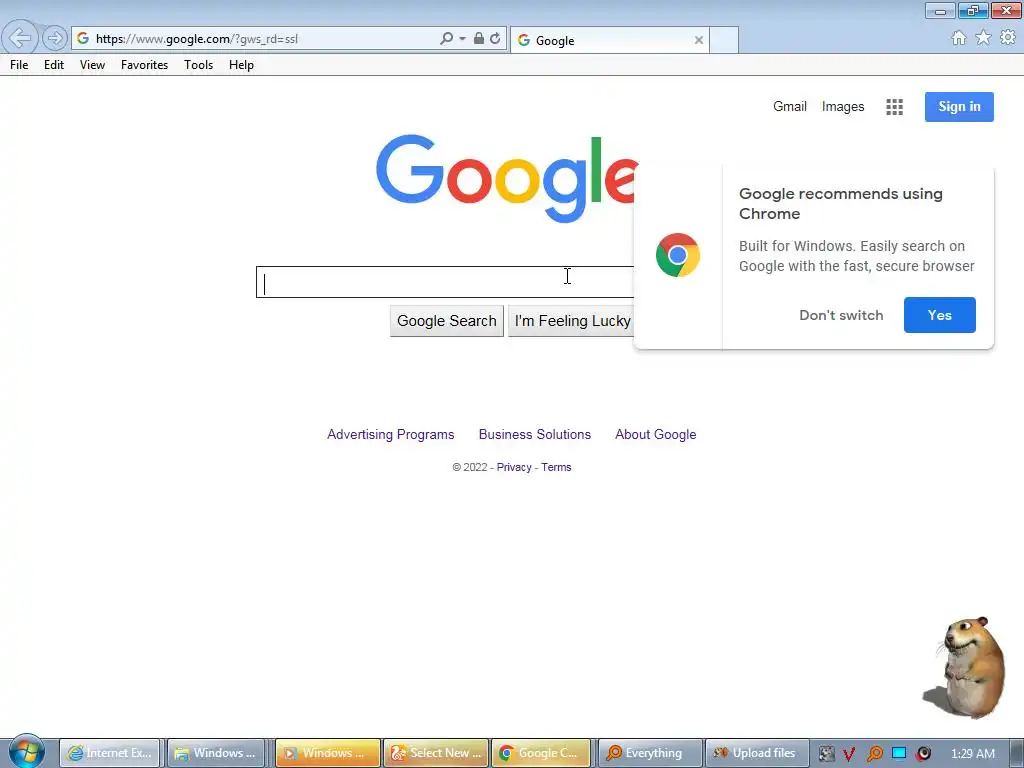Click the Google Search button
Screen dimensions: 1024x768
click(x=447, y=321)
